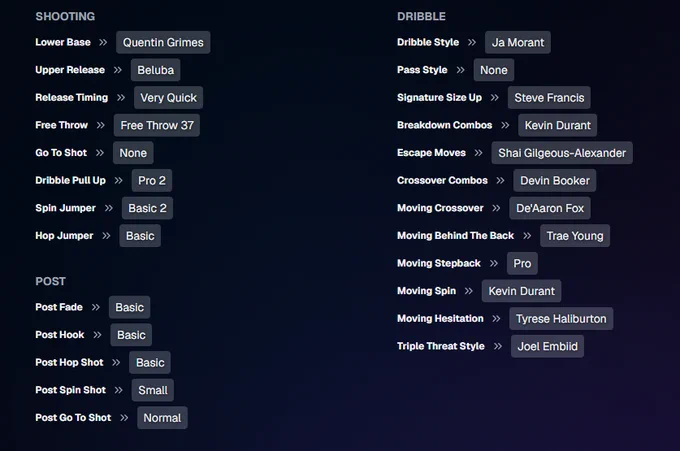Image resolution: width=680 pixels, height=451 pixels.
Task: Click the double chevron after Breakdown Combos
Action: pos(505,125)
